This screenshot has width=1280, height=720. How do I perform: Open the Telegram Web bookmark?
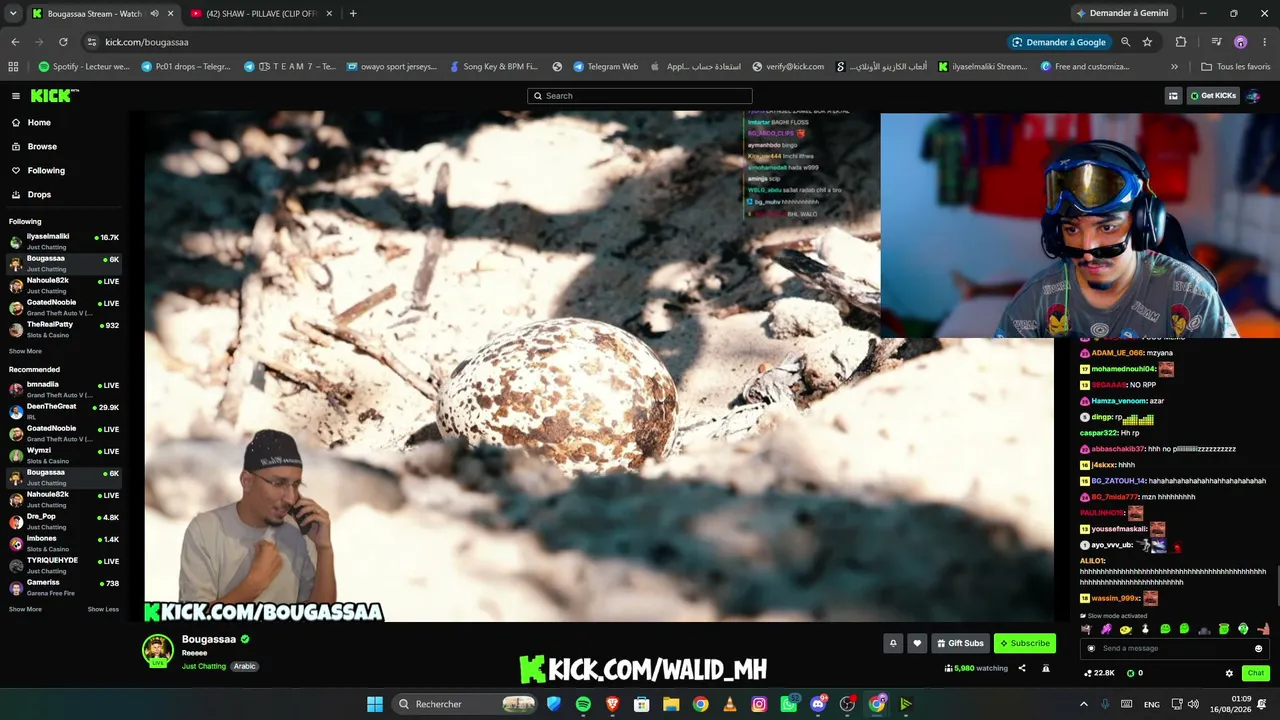(x=606, y=67)
